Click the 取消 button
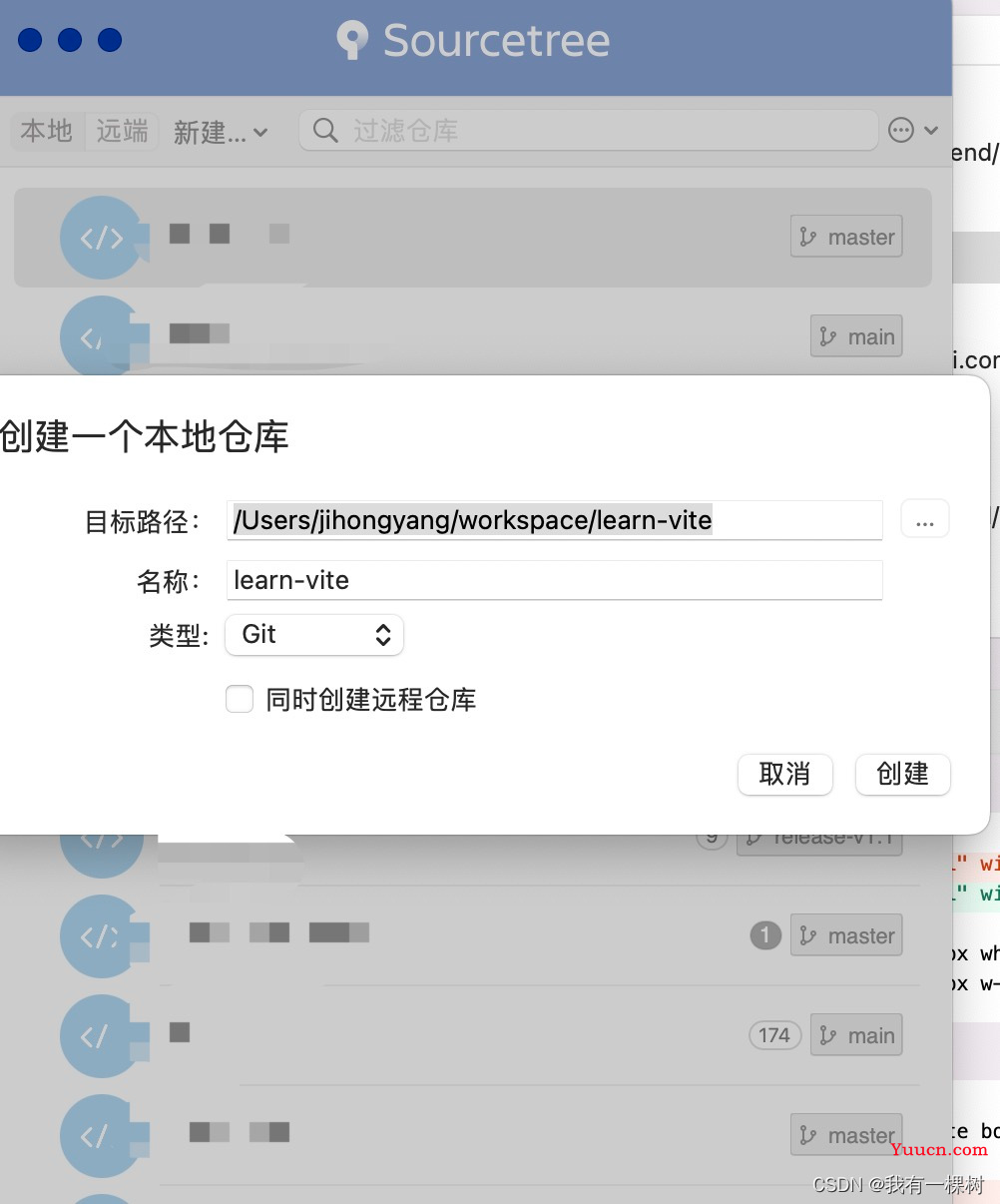This screenshot has height=1204, width=1000. point(784,774)
